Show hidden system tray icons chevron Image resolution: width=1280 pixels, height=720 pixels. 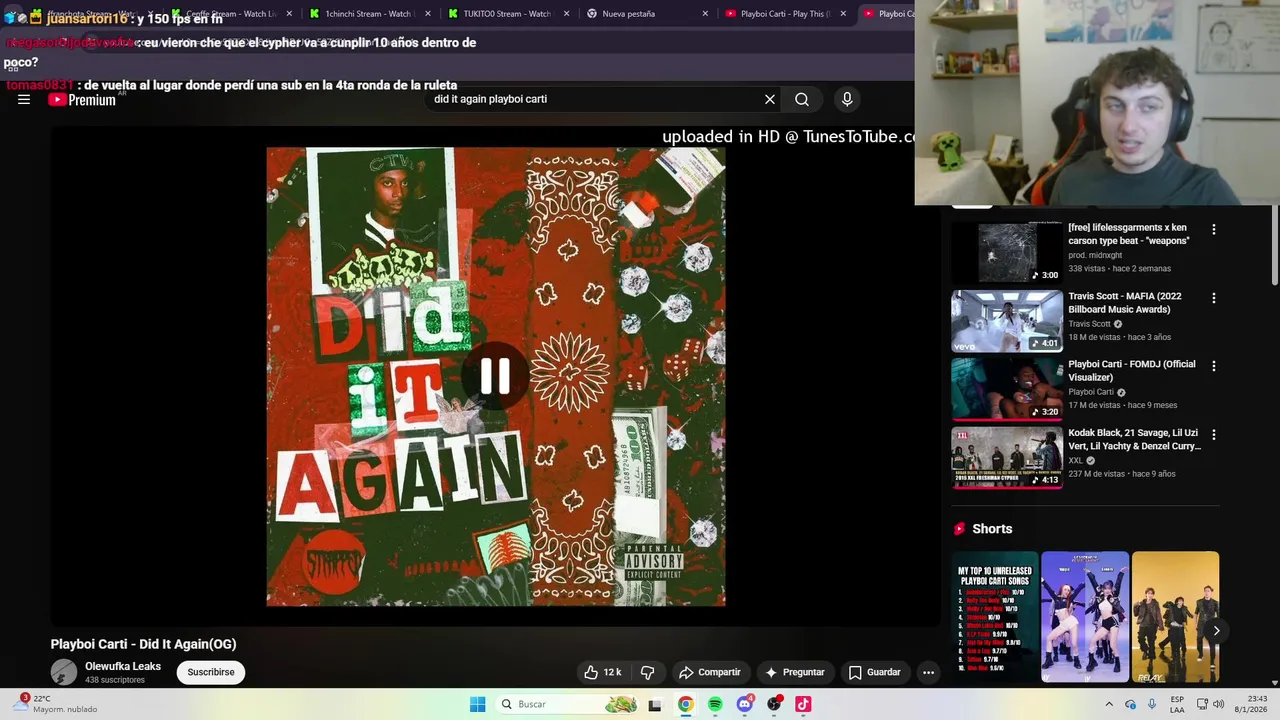pyautogui.click(x=1108, y=704)
